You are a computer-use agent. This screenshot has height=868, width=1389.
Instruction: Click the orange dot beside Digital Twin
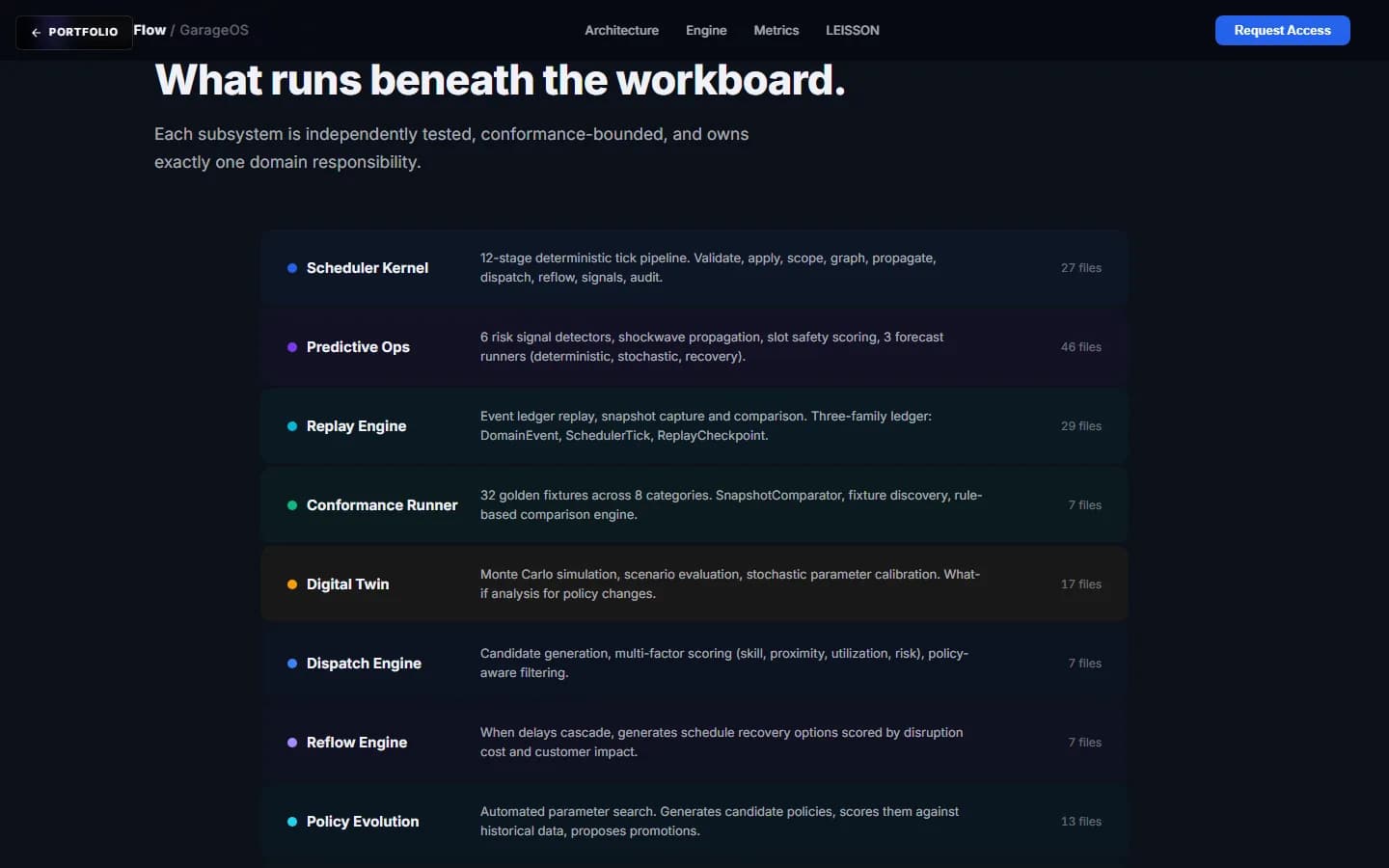(x=292, y=584)
